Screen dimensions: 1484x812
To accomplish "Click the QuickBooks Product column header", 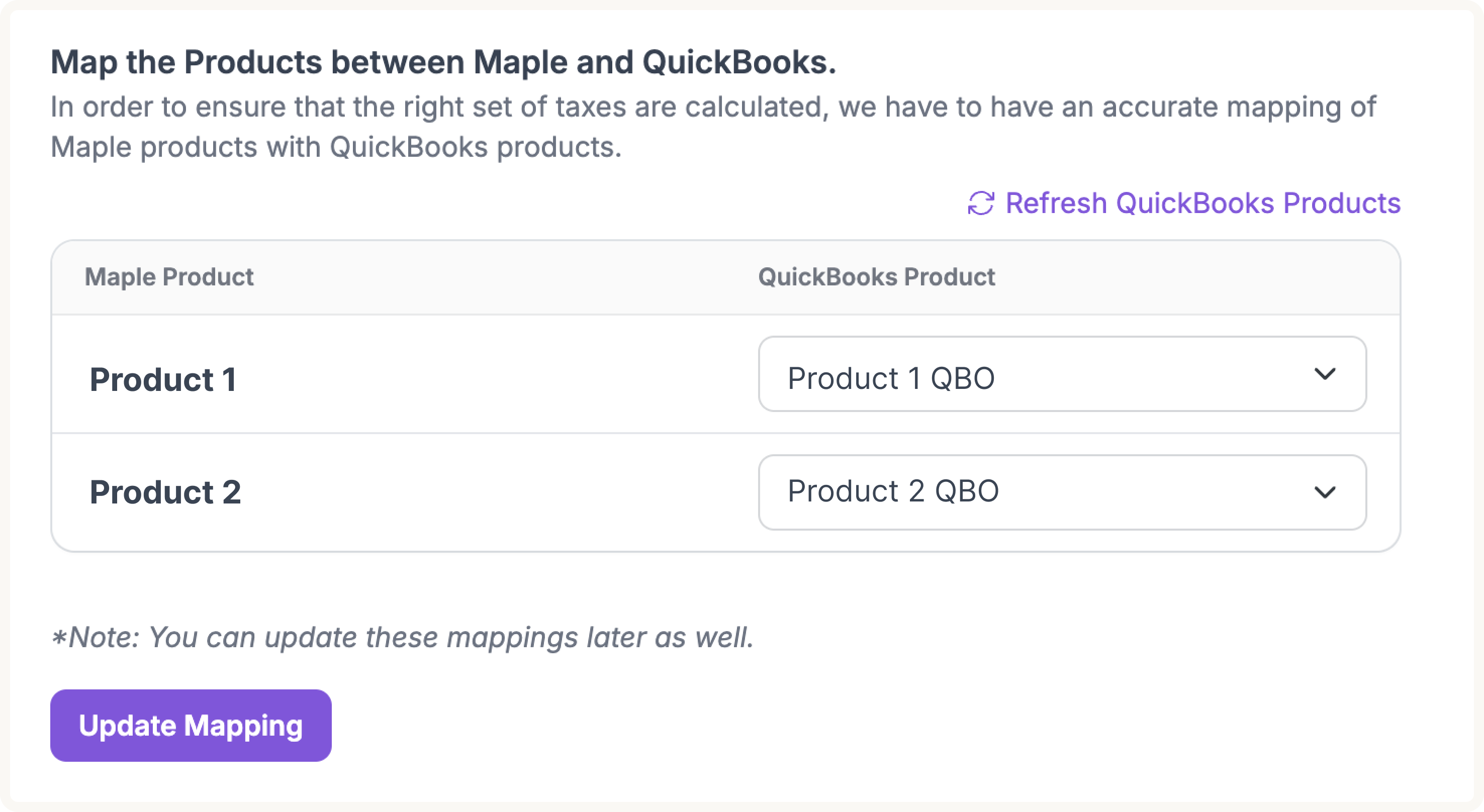I will point(876,277).
